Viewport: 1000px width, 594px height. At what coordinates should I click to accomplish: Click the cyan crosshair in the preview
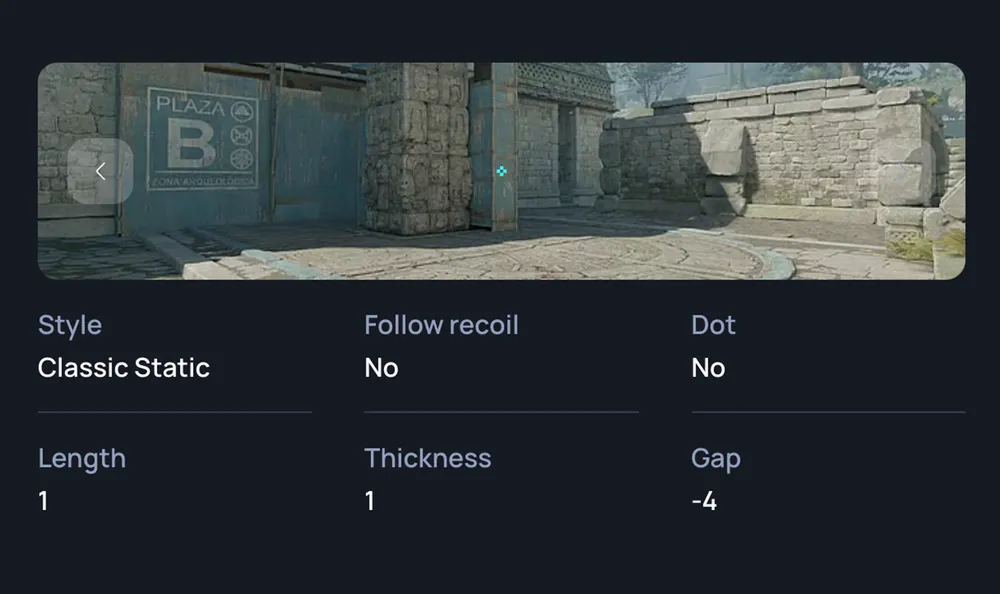click(x=501, y=171)
